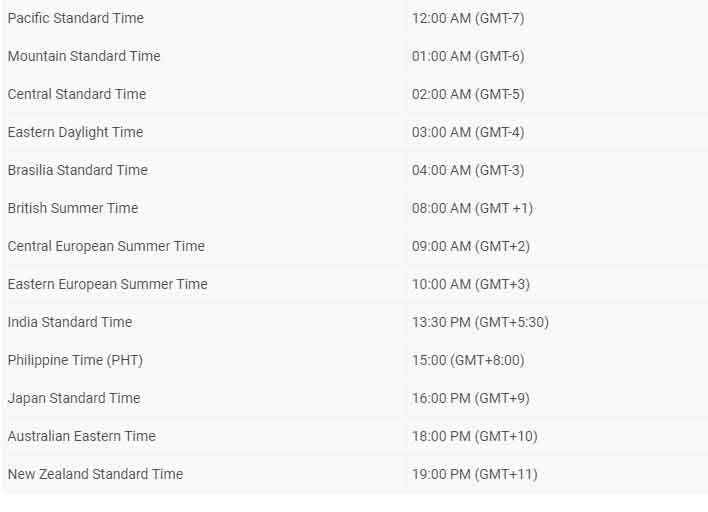708x512 pixels.
Task: Click the India Standard Time cell
Action: pyautogui.click(x=70, y=322)
